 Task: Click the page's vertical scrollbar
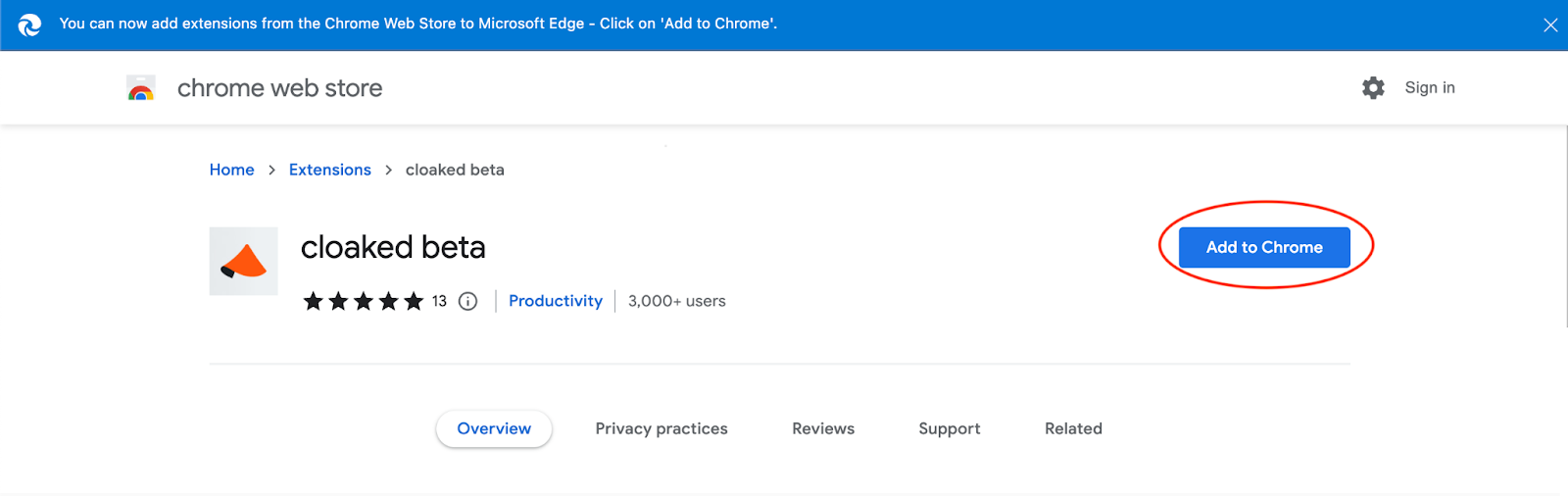tap(1564, 225)
